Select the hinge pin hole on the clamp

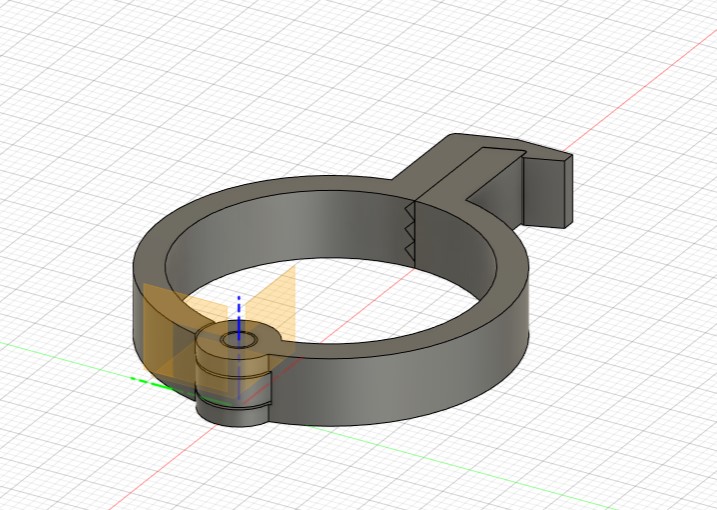click(239, 340)
